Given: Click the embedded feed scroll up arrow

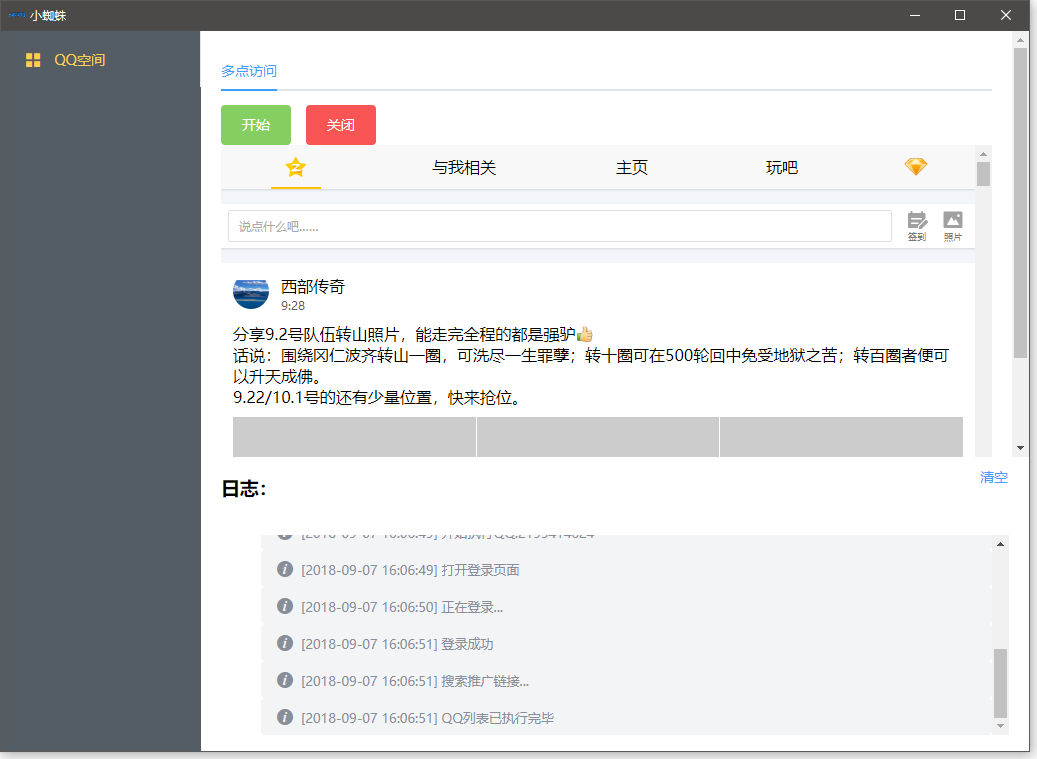Looking at the screenshot, I should pos(983,154).
